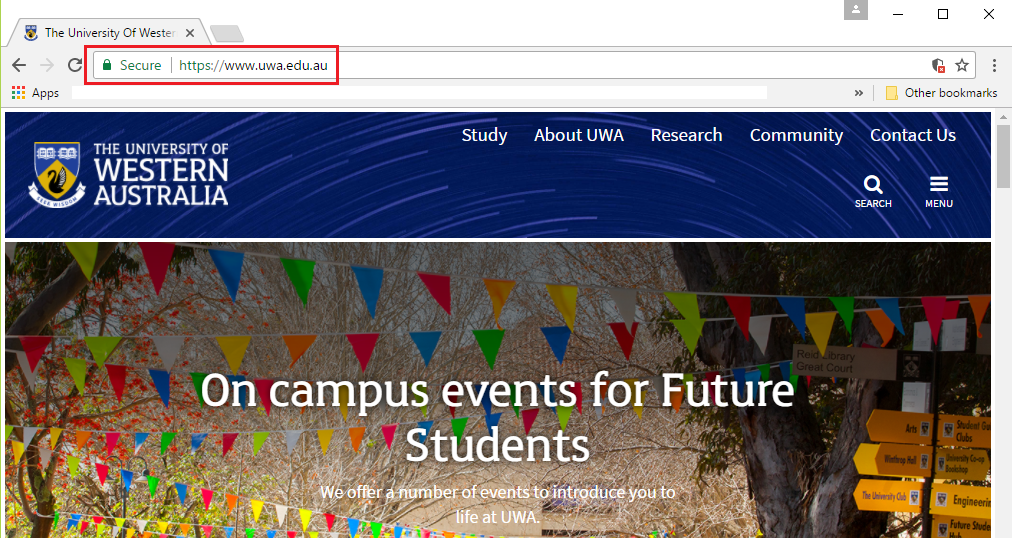Image resolution: width=1012 pixels, height=538 pixels.
Task: Open a new tab beside the UWA tab
Action: pos(226,33)
